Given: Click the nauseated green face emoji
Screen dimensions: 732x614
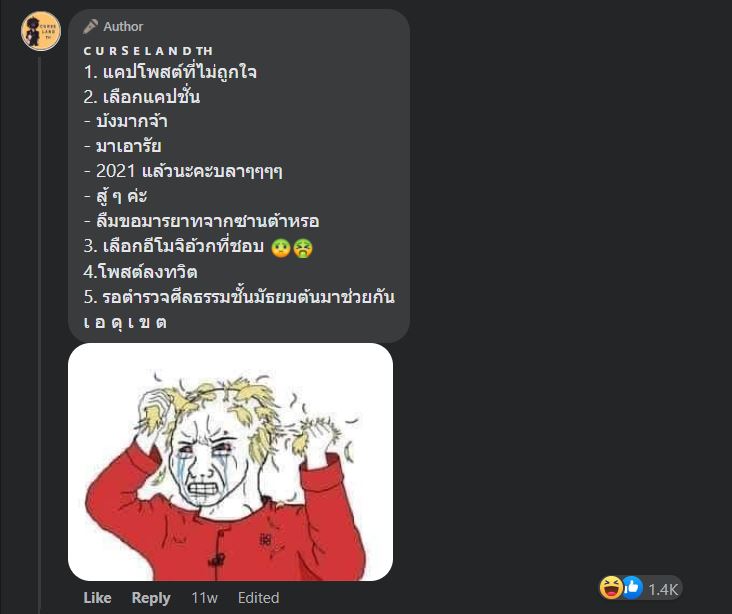Looking at the screenshot, I should (x=281, y=248).
